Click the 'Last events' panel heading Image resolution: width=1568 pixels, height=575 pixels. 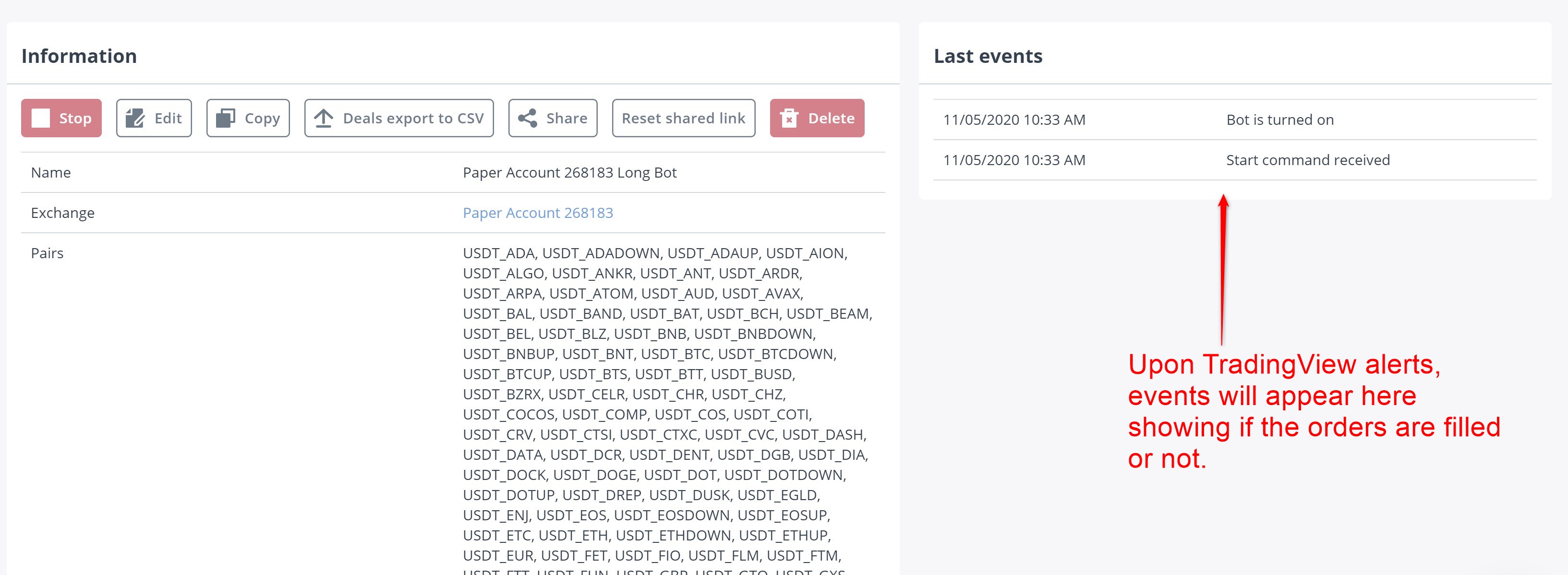[988, 56]
